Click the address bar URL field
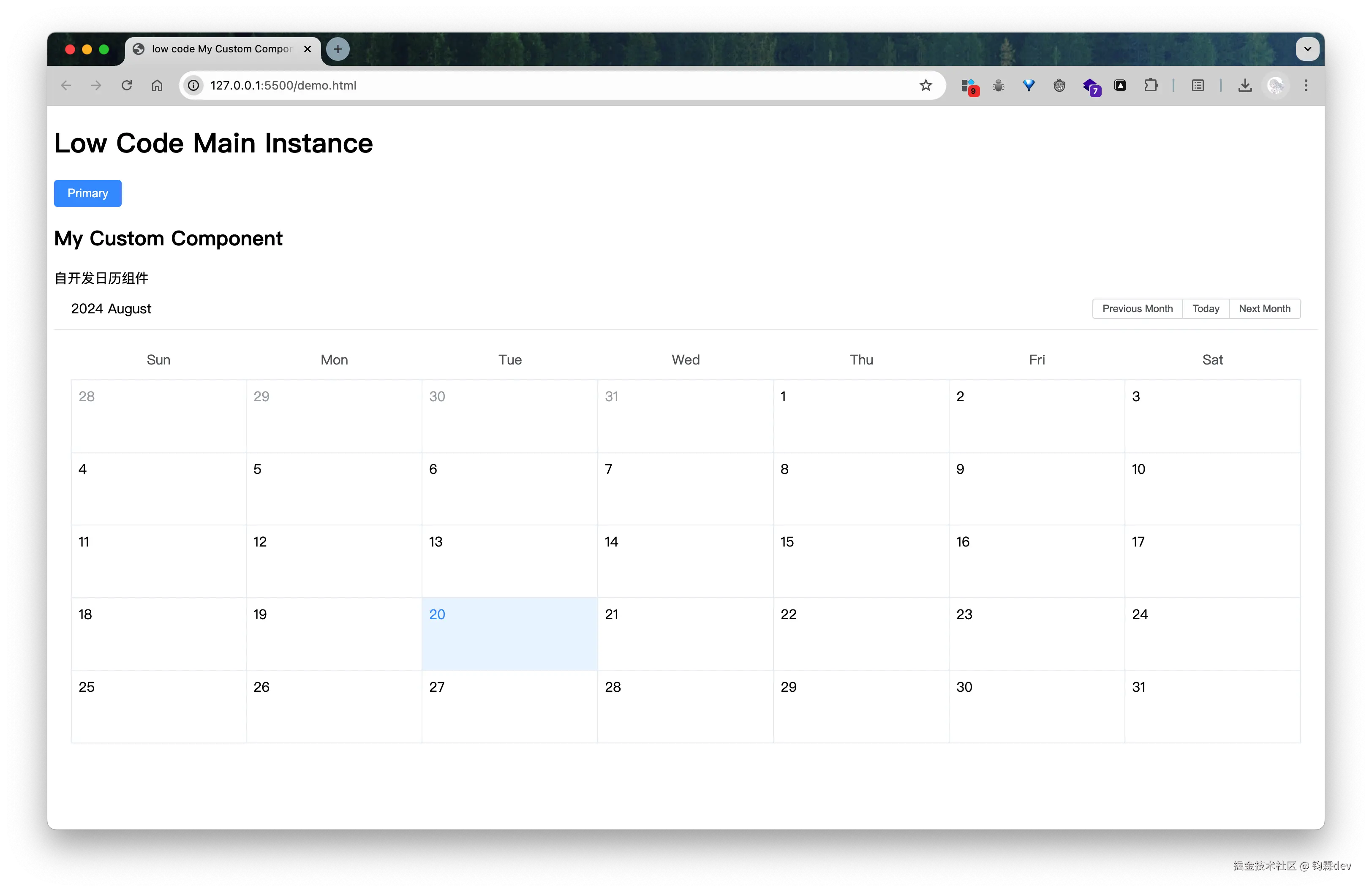 click(x=519, y=85)
